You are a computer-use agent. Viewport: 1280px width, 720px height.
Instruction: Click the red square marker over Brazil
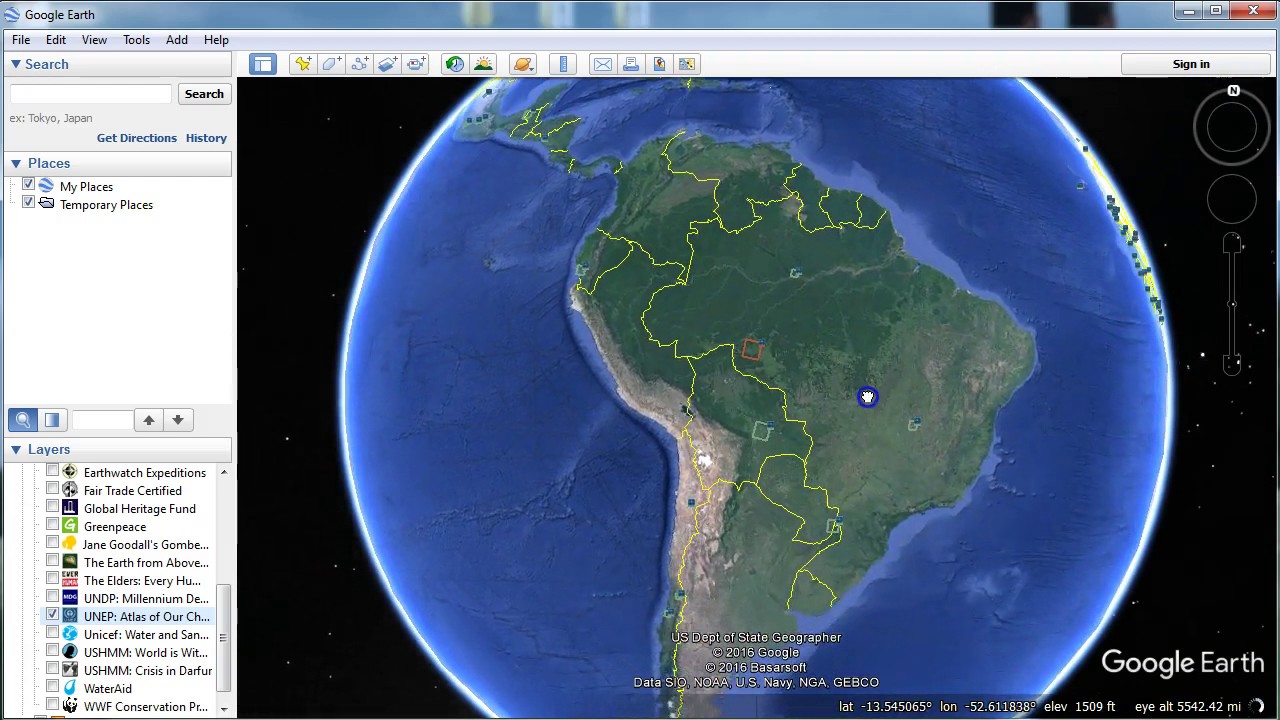752,350
